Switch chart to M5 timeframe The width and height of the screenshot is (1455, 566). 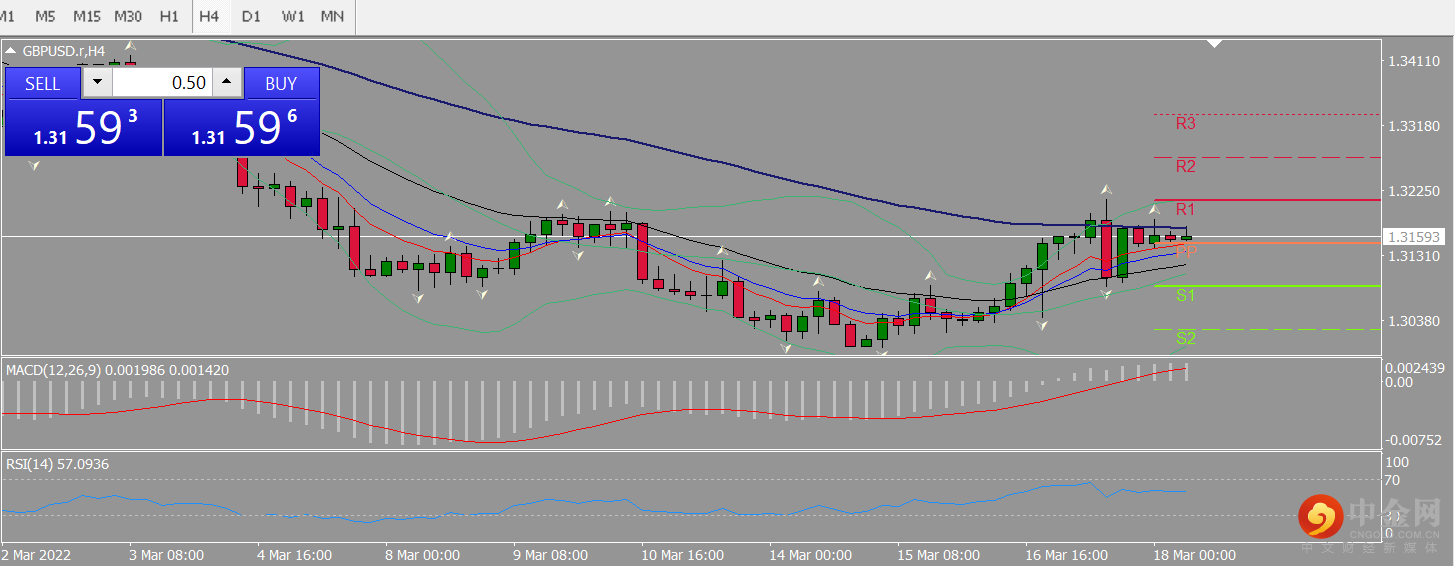pyautogui.click(x=45, y=17)
